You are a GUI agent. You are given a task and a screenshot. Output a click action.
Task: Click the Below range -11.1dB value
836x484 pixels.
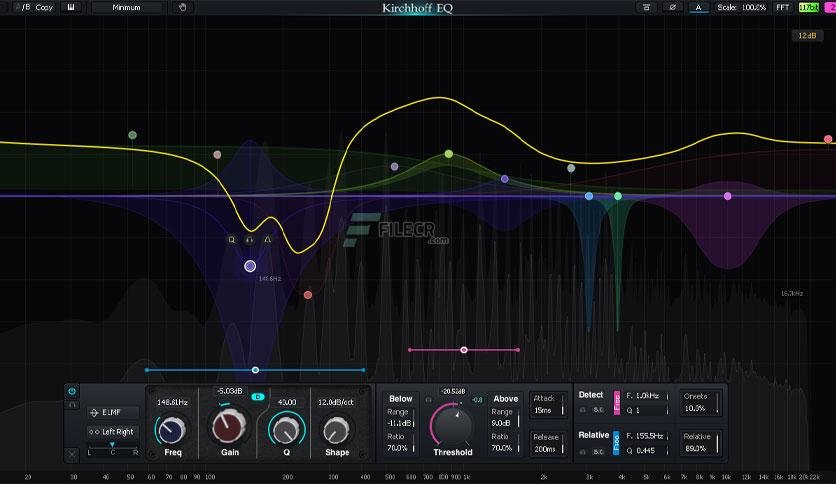coord(399,423)
